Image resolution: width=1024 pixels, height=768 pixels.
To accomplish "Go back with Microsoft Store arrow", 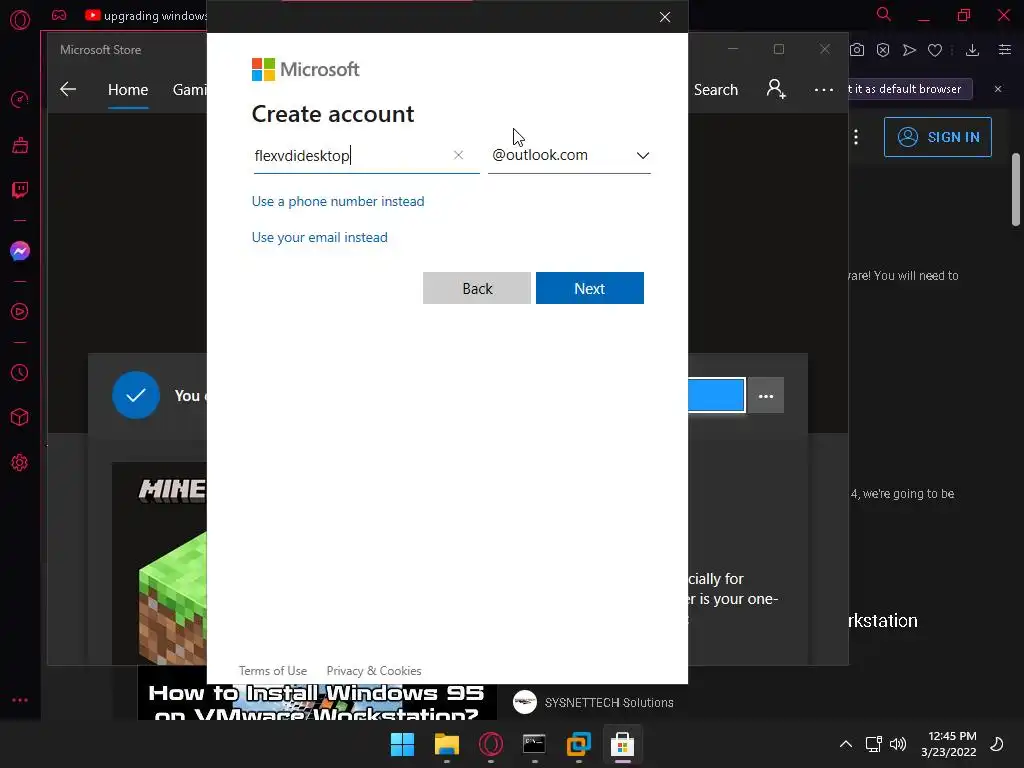I will point(68,89).
